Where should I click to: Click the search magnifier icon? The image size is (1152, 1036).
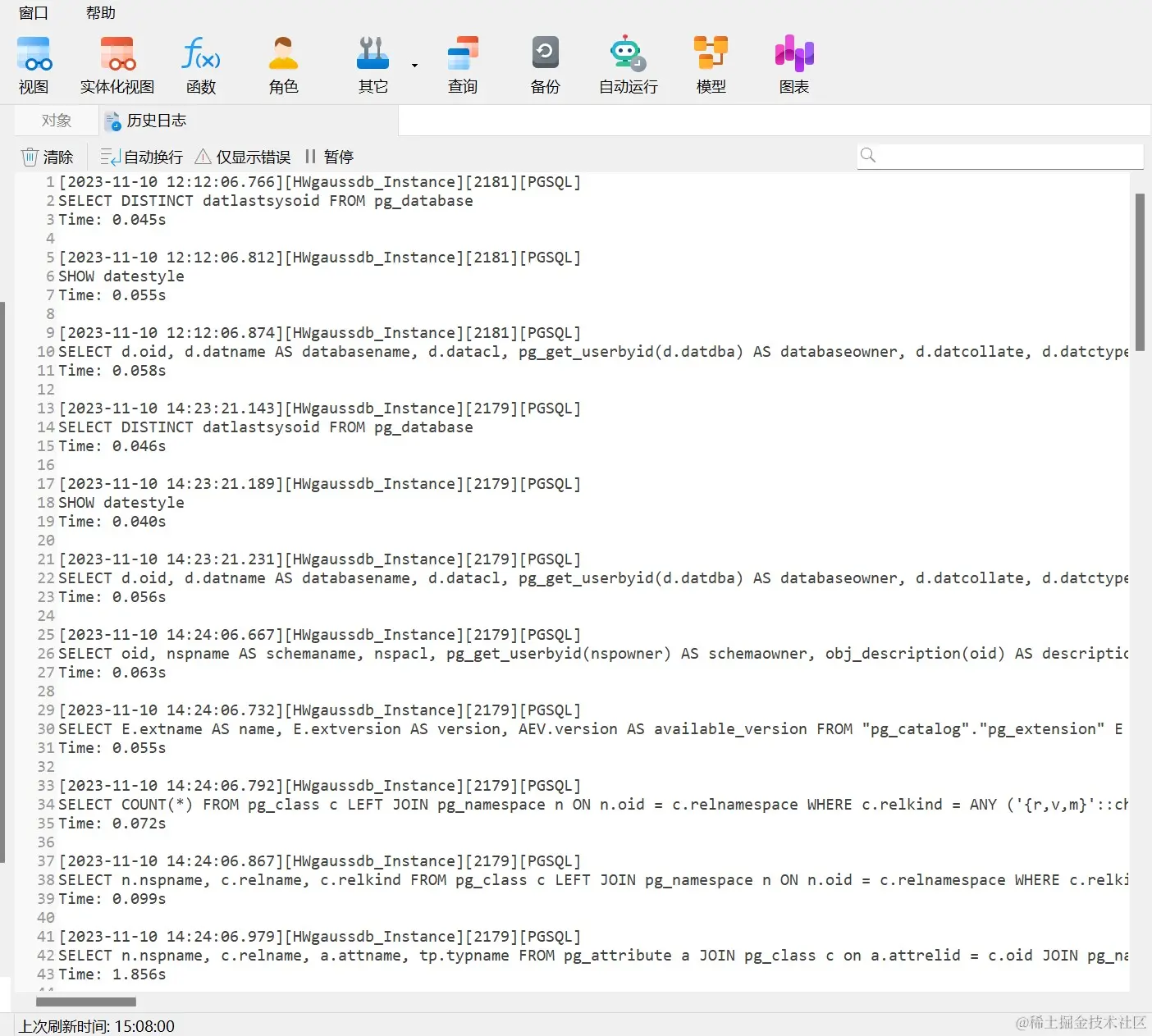(x=868, y=155)
